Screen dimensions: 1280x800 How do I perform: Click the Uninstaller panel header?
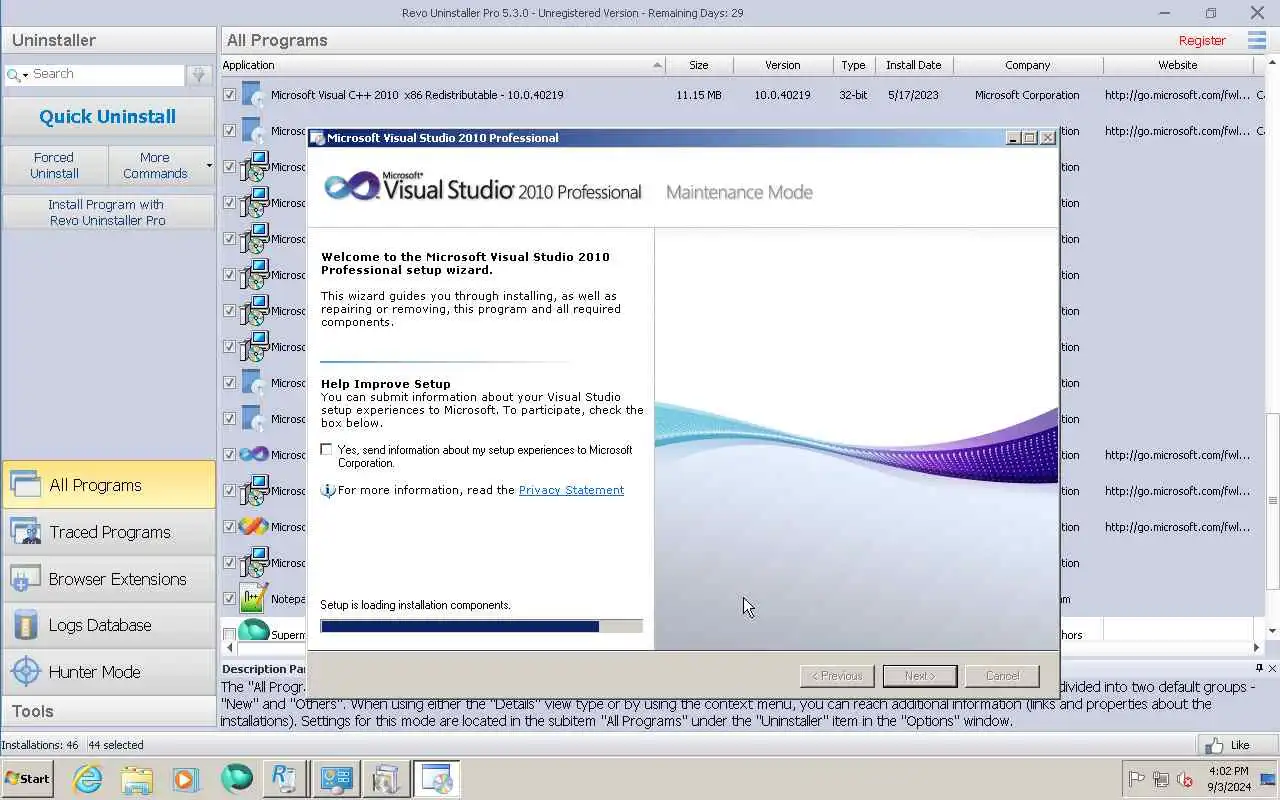[108, 40]
